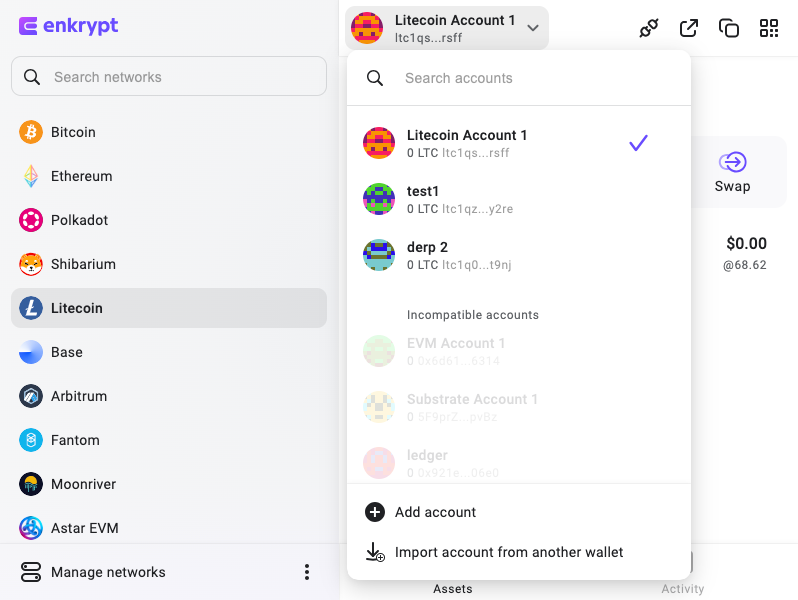The width and height of the screenshot is (798, 600).
Task: Click the Ethereum diamond icon
Action: (31, 176)
